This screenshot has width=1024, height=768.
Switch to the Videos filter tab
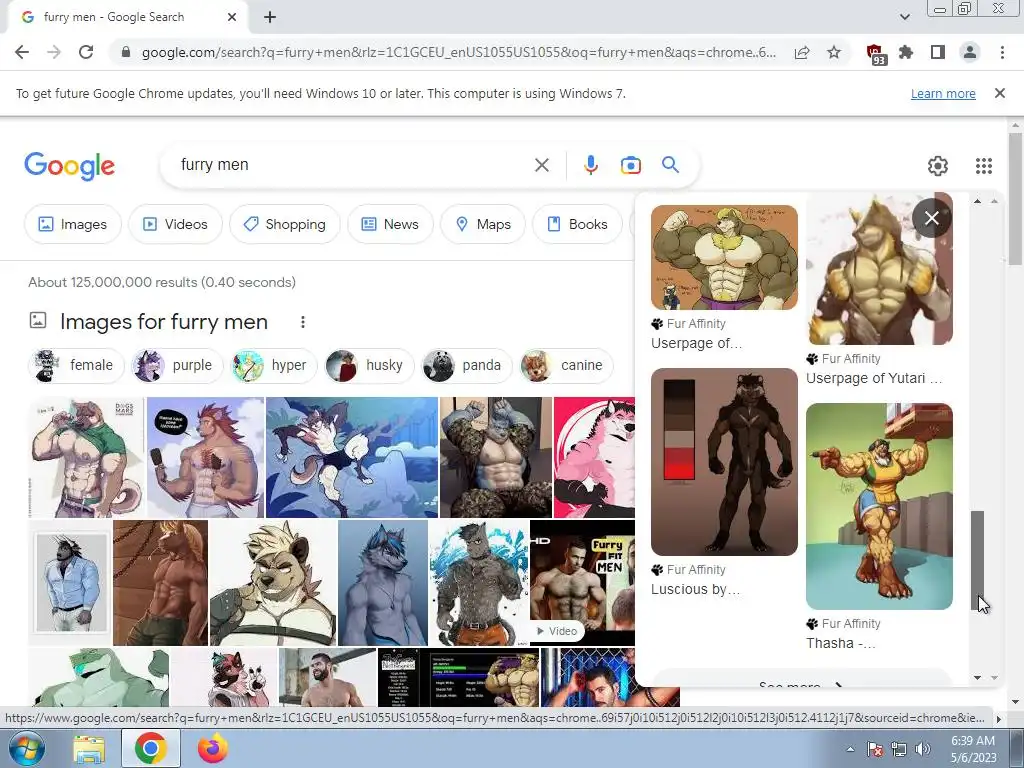(x=175, y=224)
